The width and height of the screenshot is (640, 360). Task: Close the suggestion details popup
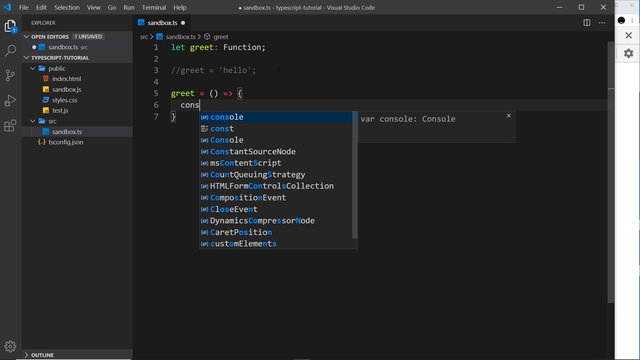pos(509,116)
